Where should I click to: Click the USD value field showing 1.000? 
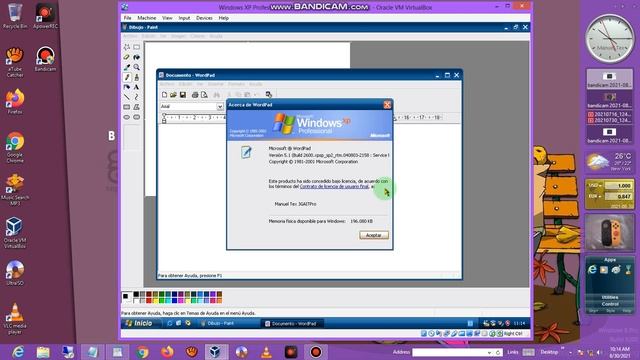coord(619,186)
